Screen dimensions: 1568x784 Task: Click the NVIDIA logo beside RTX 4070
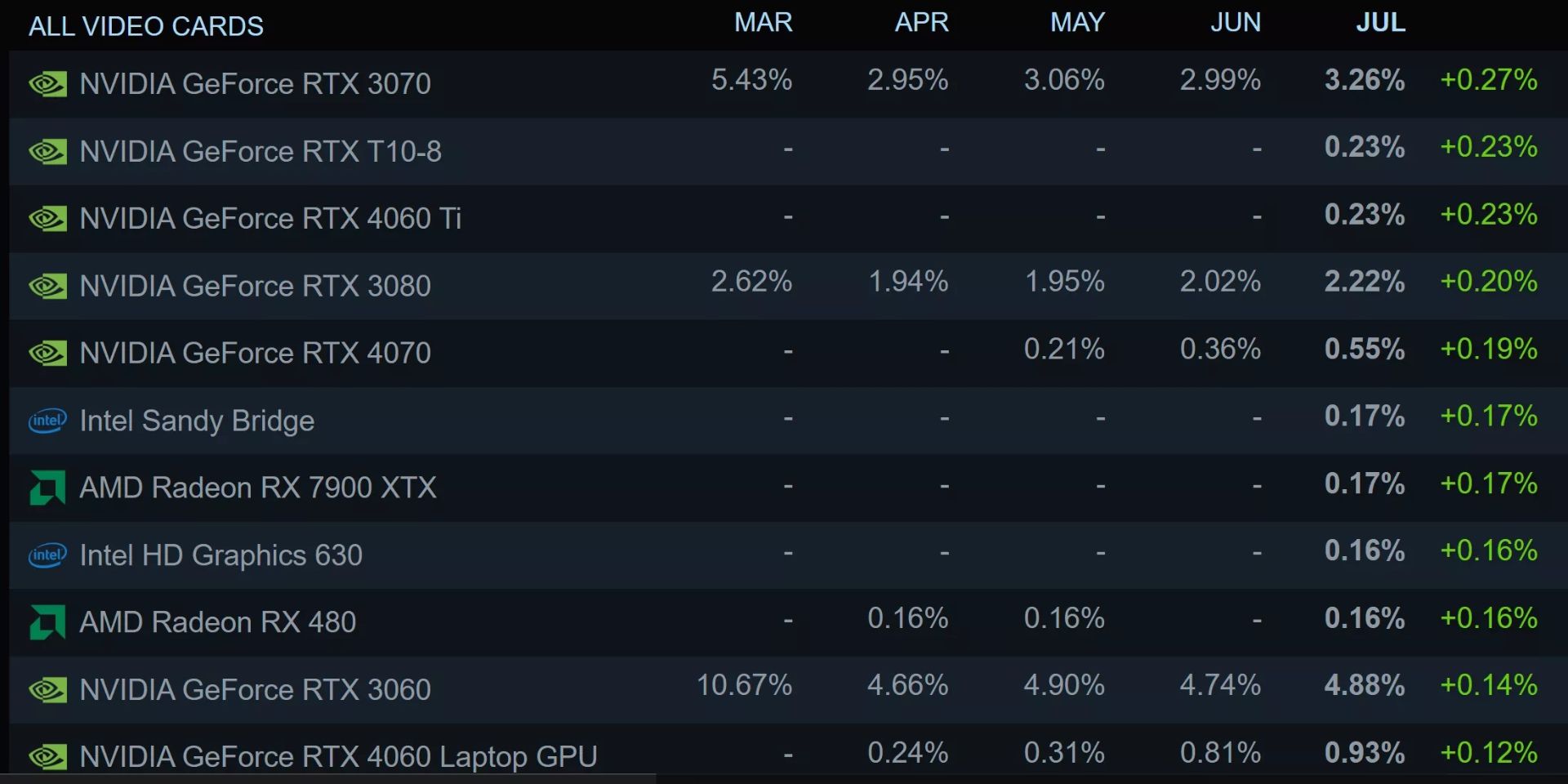[47, 354]
